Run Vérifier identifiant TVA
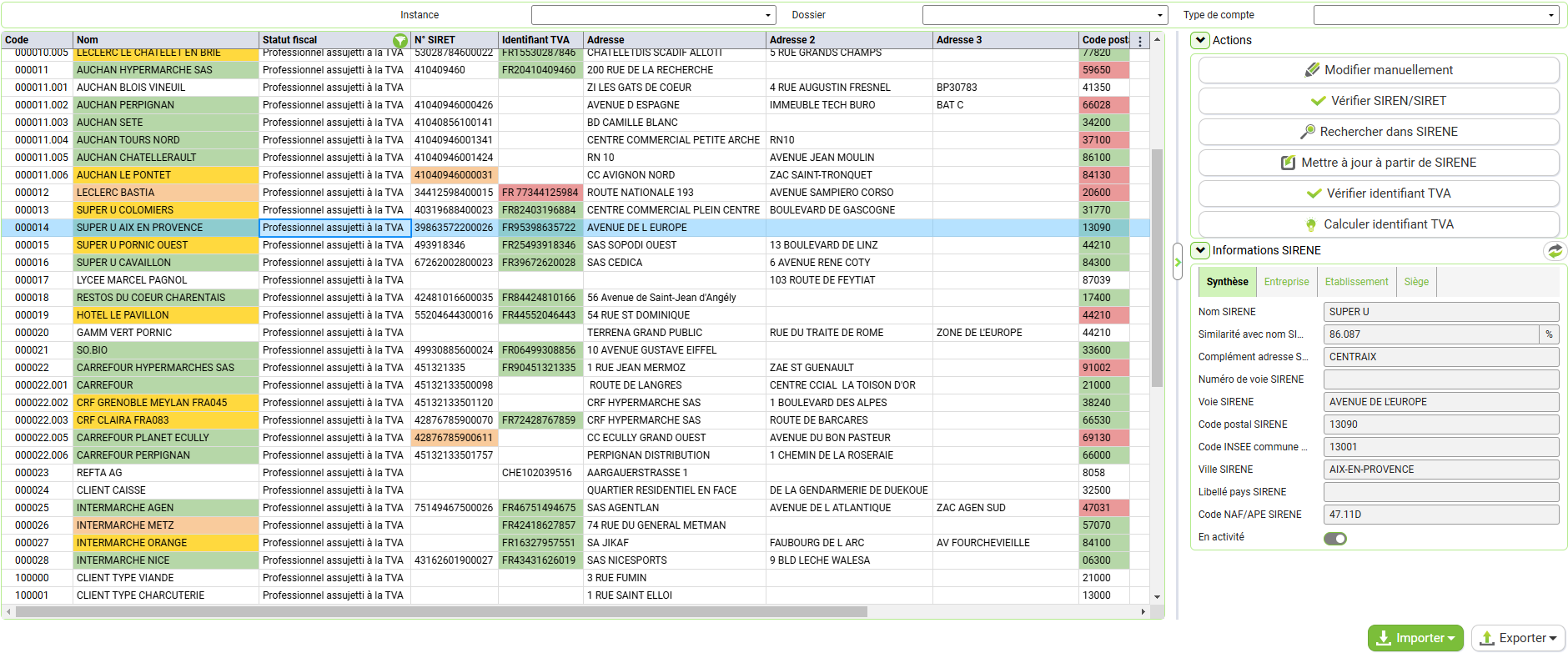The height and width of the screenshot is (653, 1568). pyautogui.click(x=1379, y=193)
